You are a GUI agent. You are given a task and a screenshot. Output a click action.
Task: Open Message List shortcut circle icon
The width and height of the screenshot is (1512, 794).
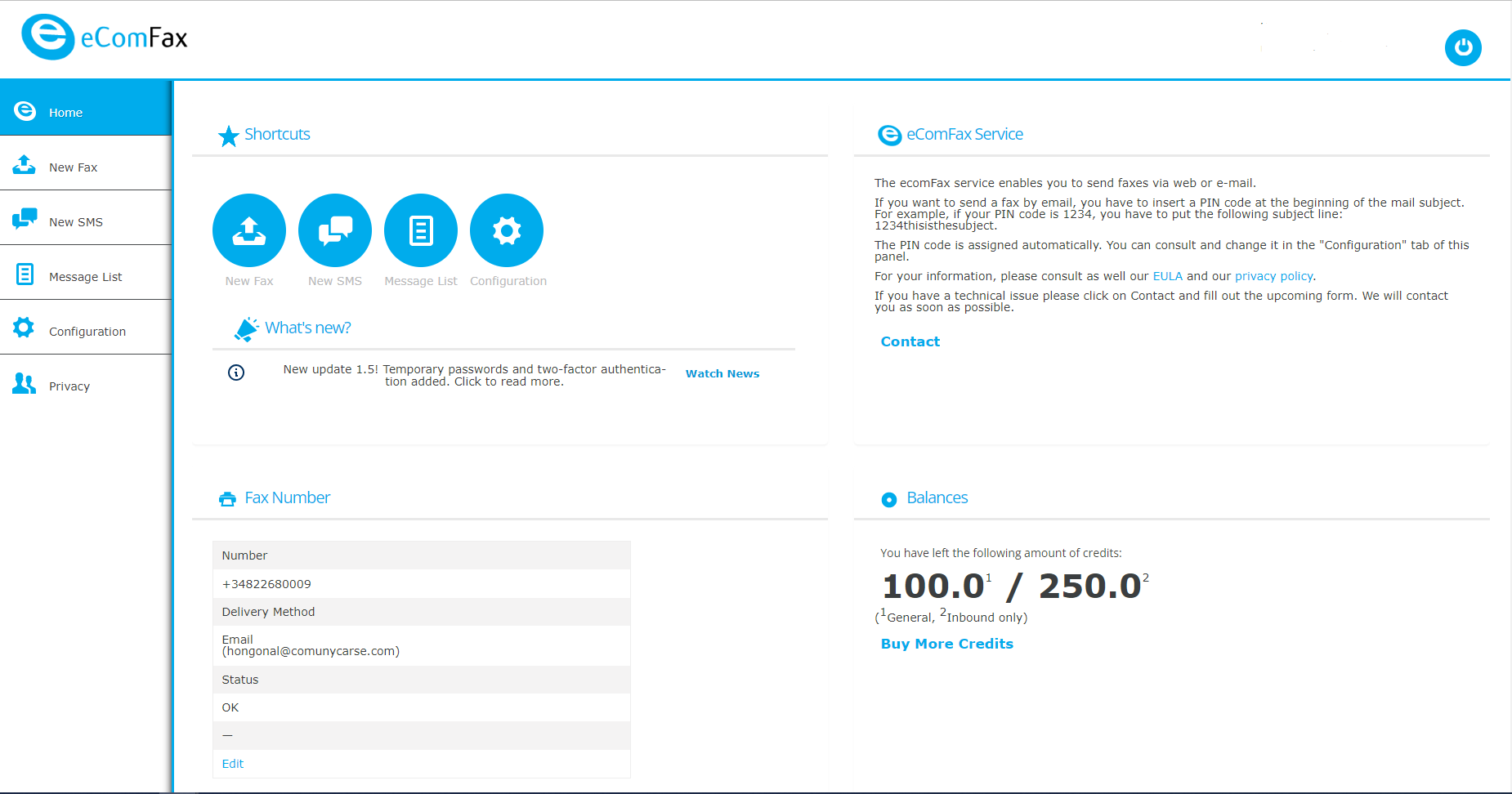click(421, 230)
